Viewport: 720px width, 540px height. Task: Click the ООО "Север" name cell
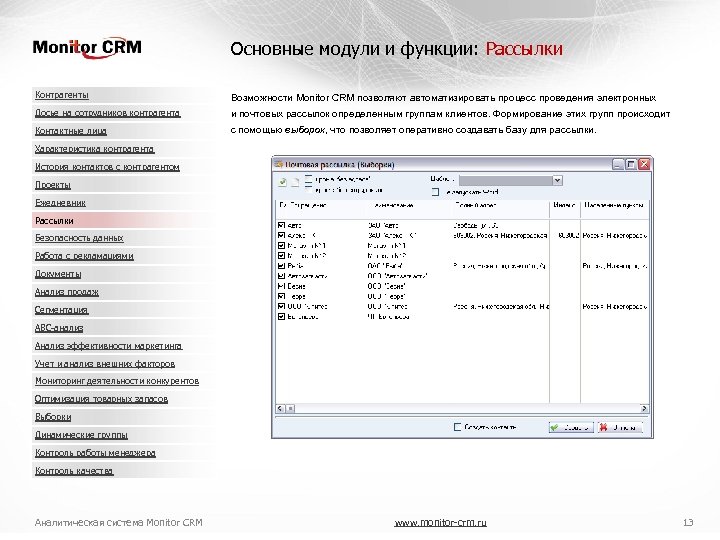(386, 286)
